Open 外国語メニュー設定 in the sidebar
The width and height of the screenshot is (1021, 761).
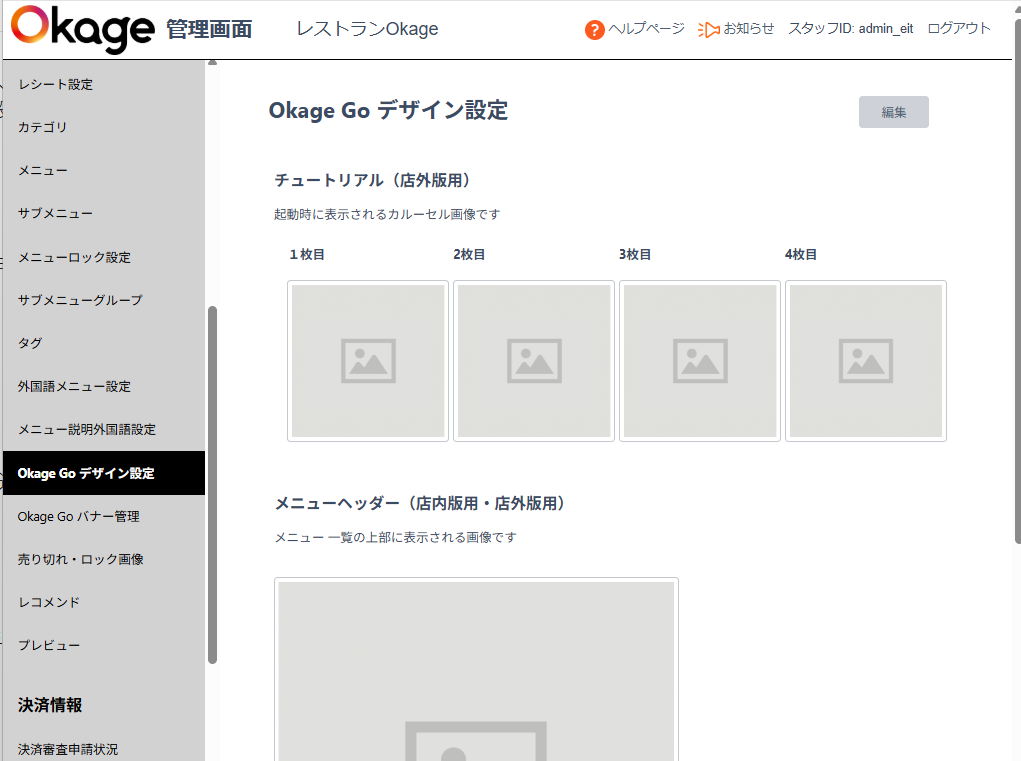(74, 387)
